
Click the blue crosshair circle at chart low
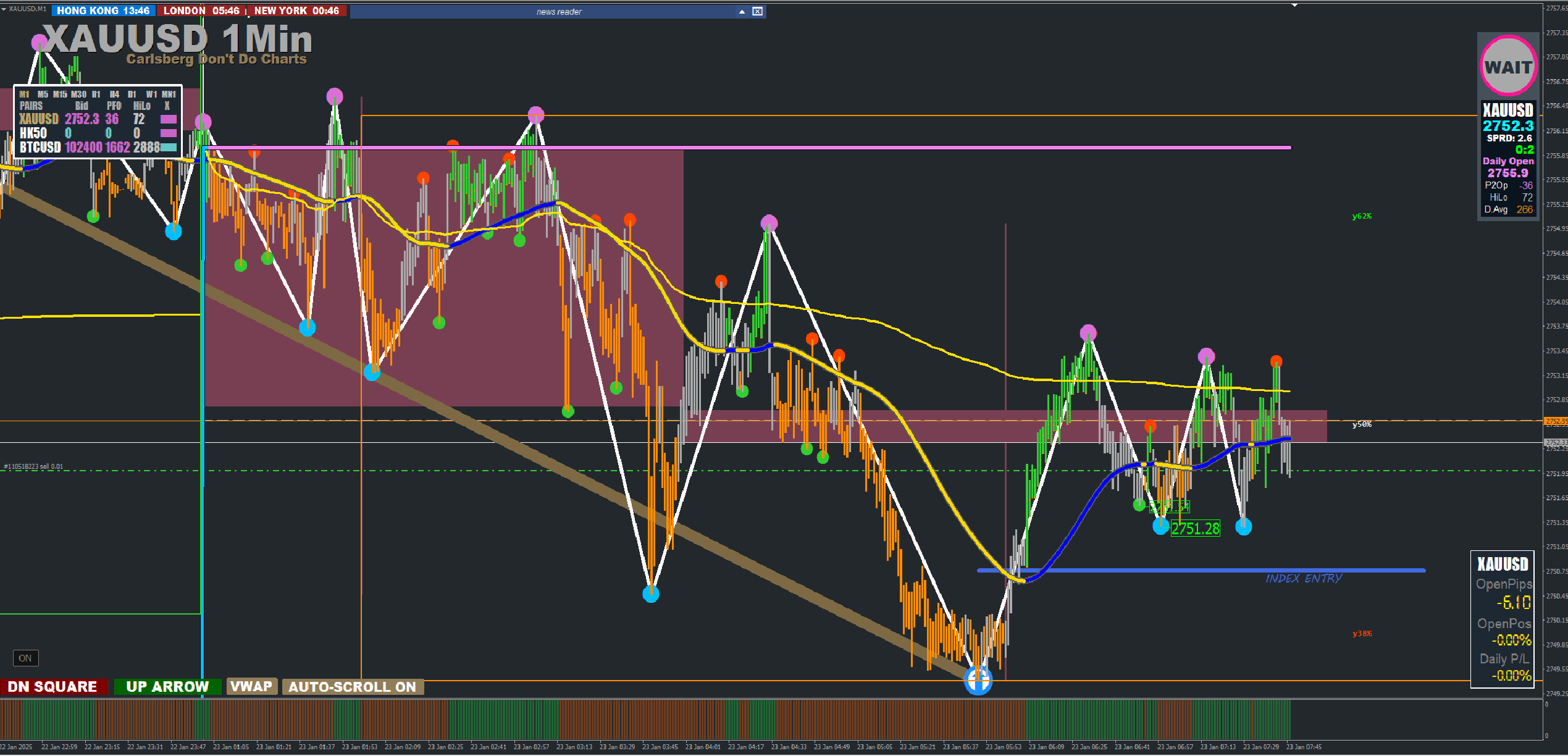click(x=978, y=681)
